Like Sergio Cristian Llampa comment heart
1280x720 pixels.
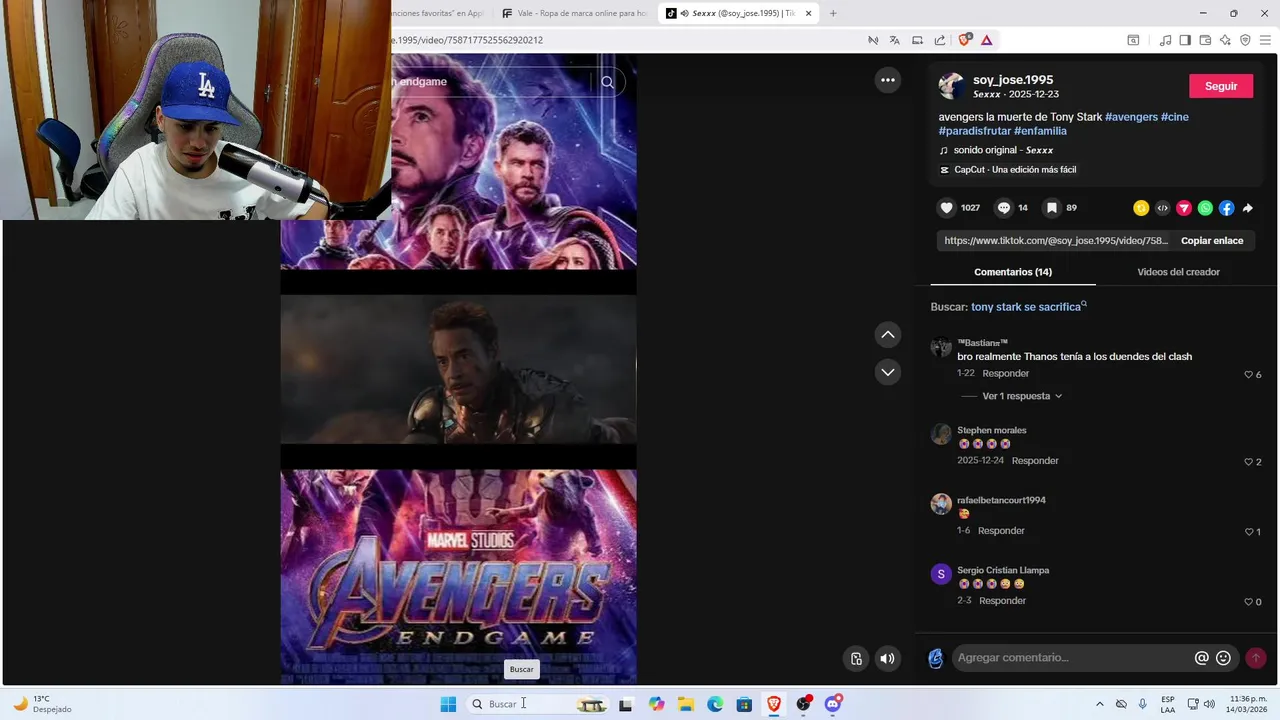pyautogui.click(x=1248, y=602)
